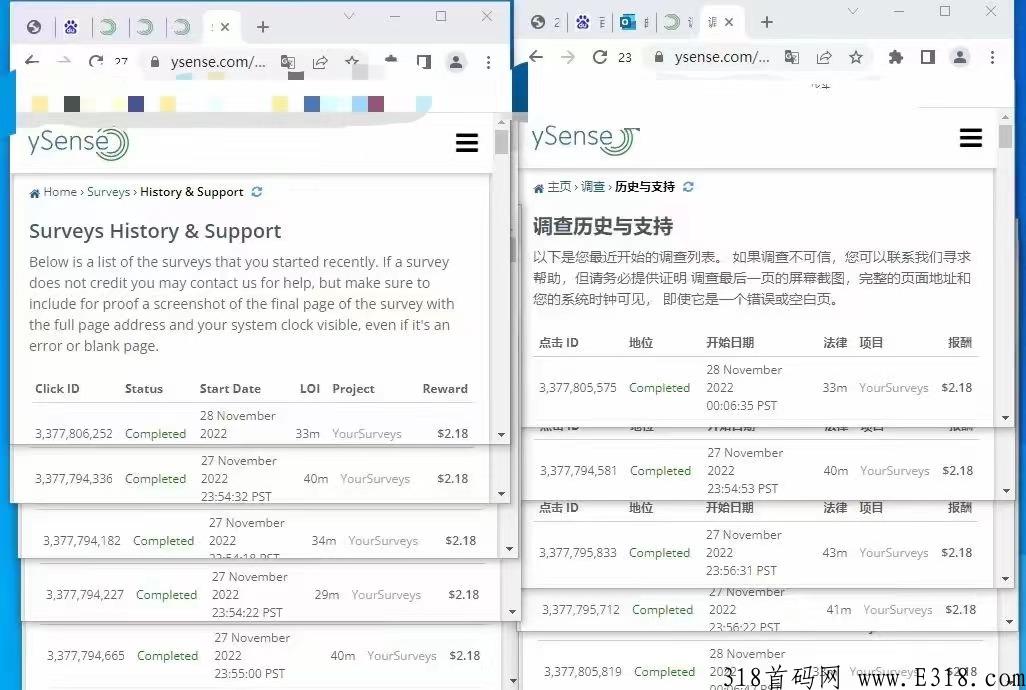The height and width of the screenshot is (690, 1026).
Task: Click translate icon in left address bar
Action: pos(287,62)
